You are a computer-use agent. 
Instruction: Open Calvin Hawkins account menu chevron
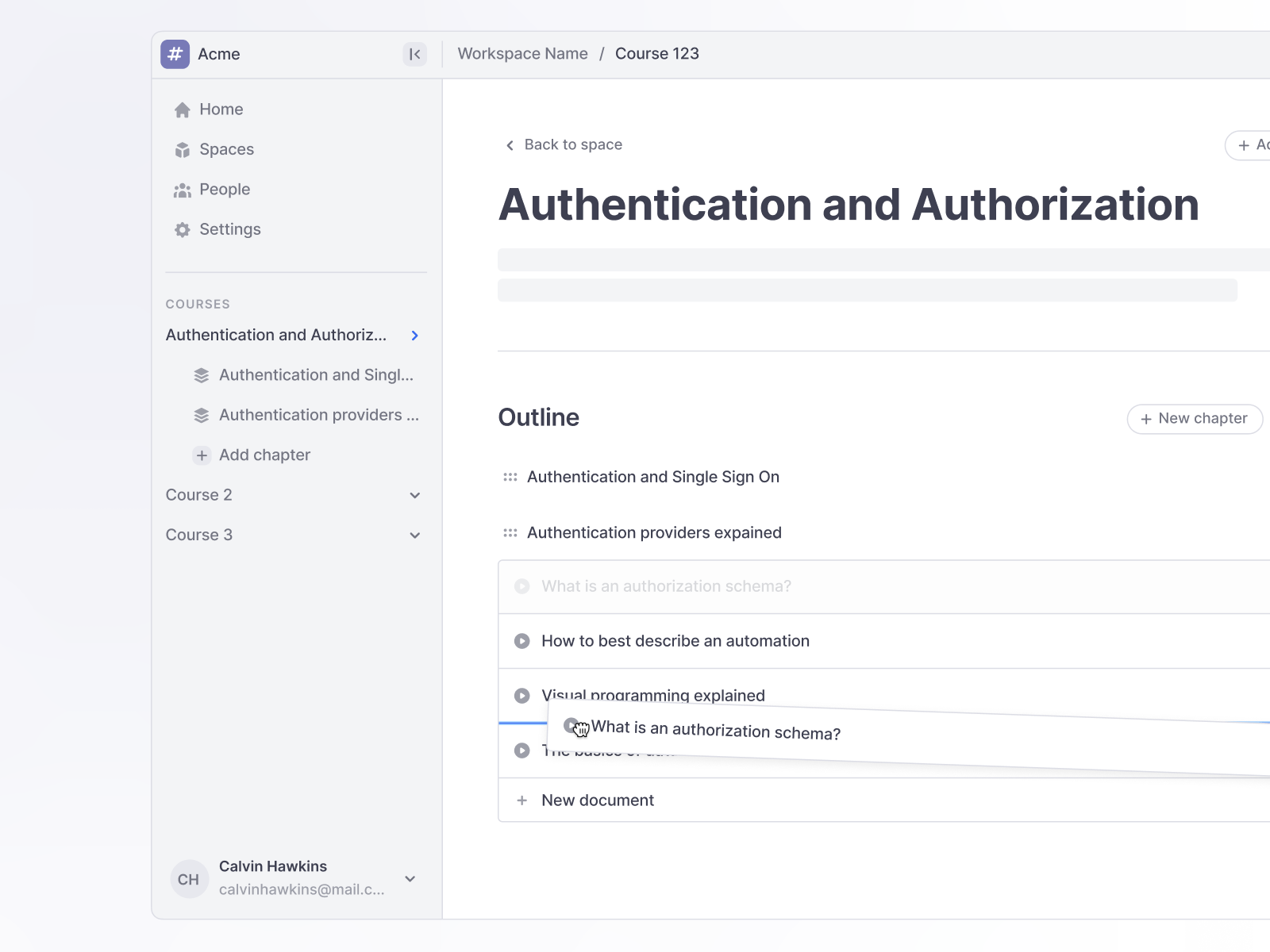tap(410, 879)
